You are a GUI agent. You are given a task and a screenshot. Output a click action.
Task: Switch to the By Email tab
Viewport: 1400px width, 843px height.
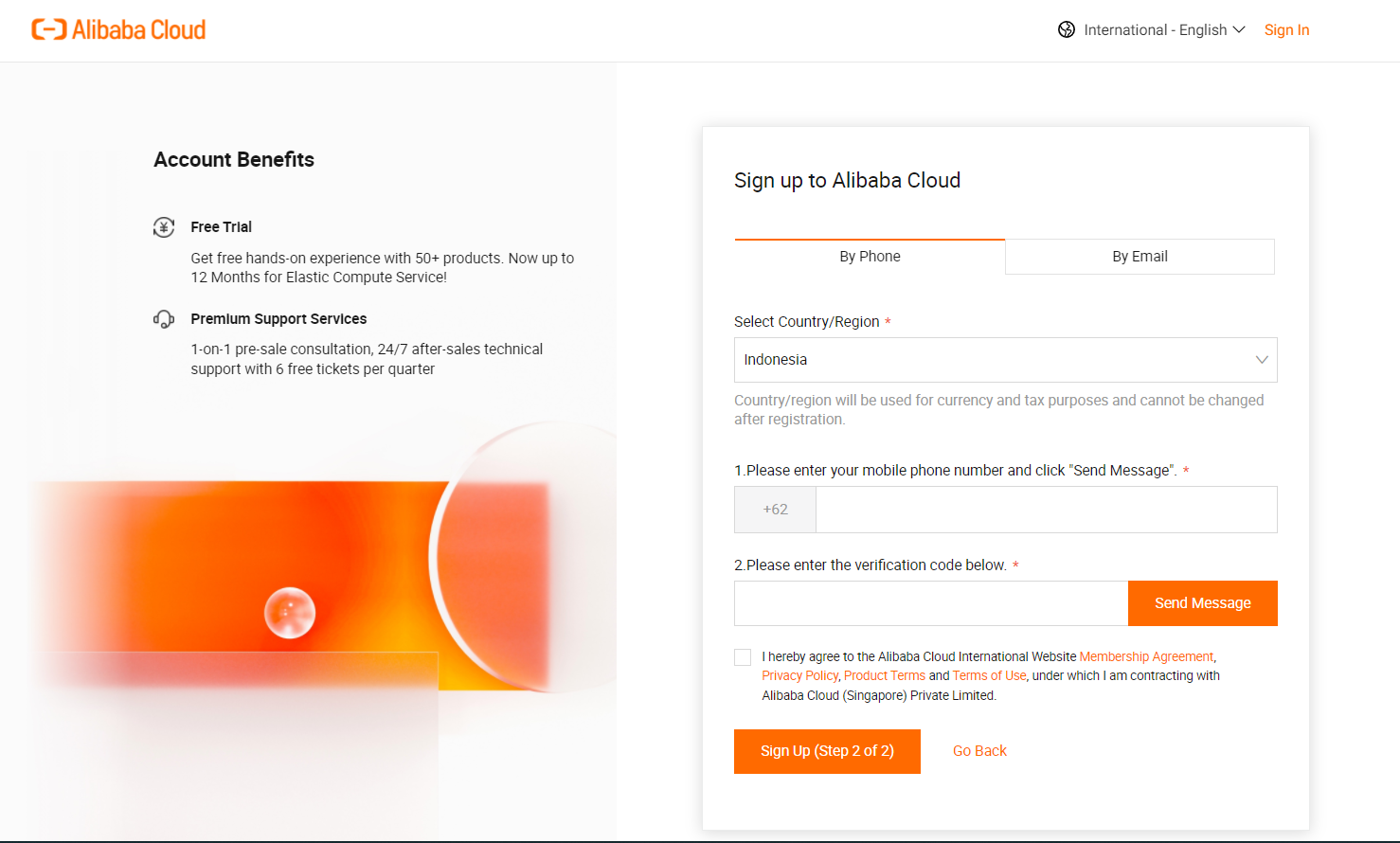[x=1140, y=257]
